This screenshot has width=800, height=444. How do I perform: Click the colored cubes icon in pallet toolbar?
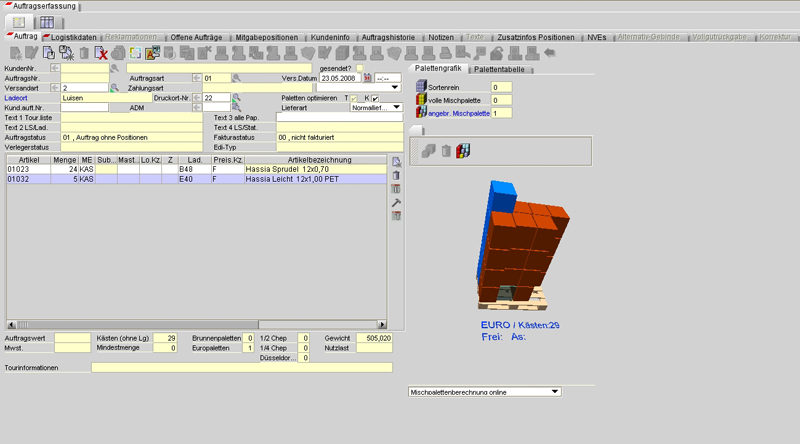[463, 151]
